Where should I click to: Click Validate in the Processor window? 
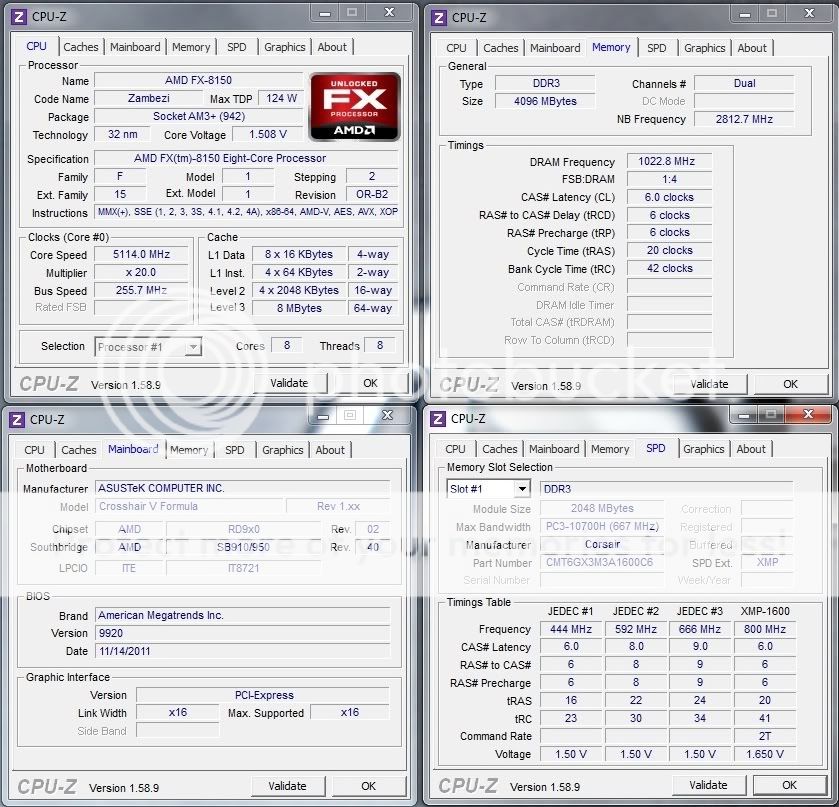[x=289, y=383]
